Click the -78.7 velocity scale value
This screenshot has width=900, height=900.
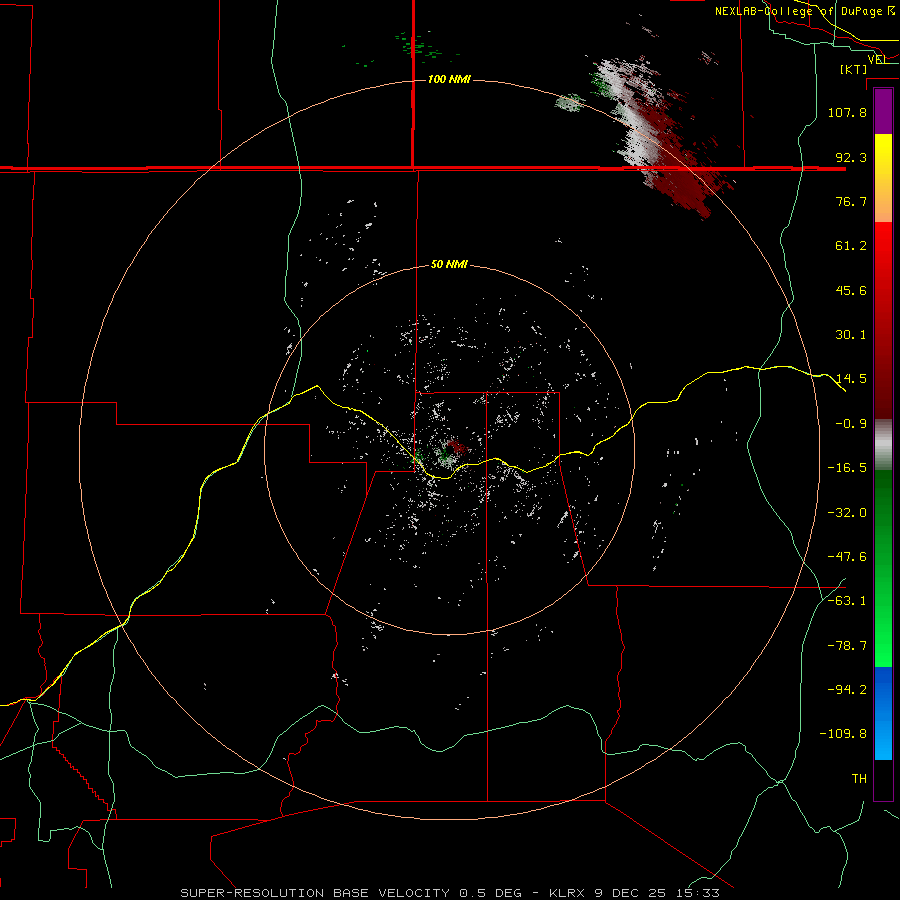point(847,646)
